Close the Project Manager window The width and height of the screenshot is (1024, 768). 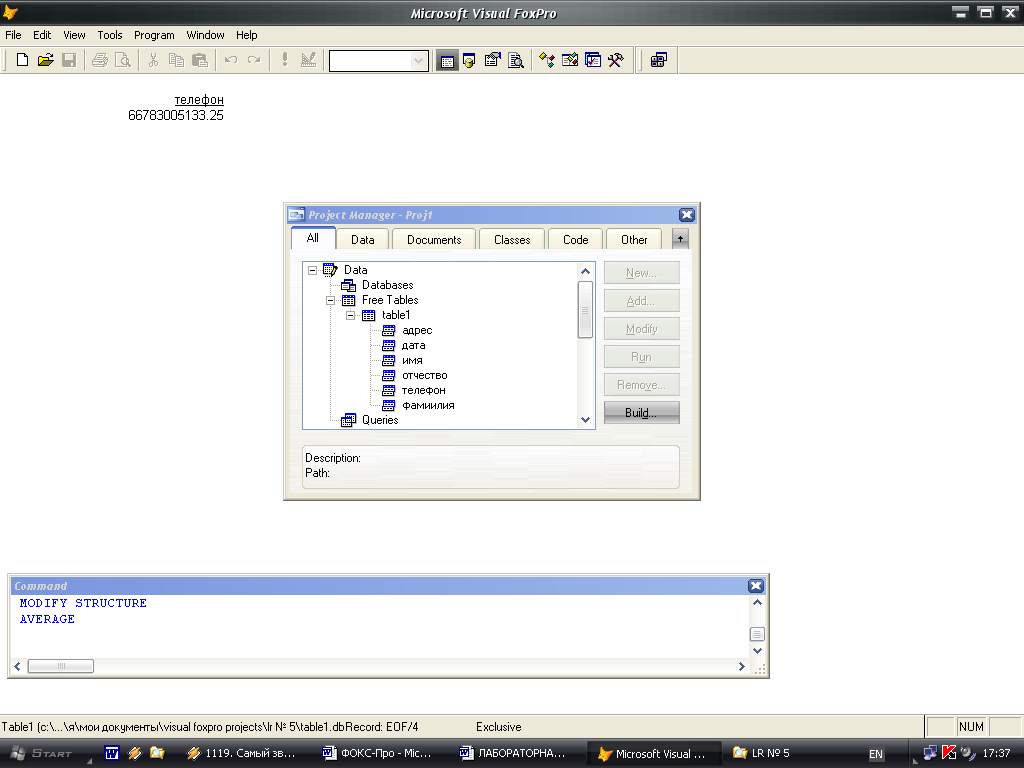[686, 215]
